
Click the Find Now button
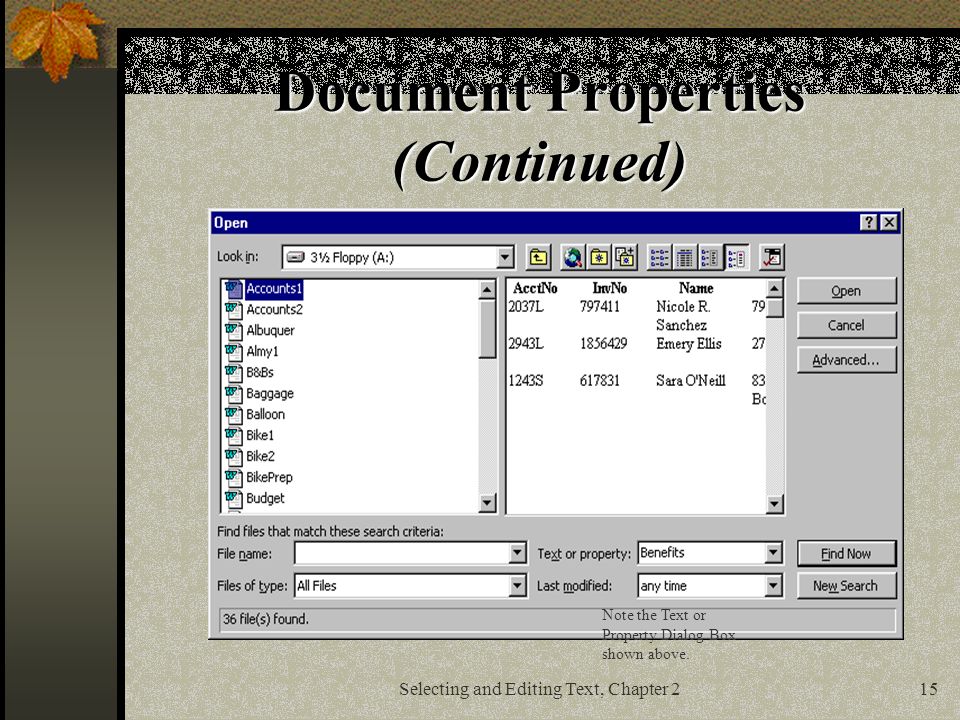click(846, 553)
